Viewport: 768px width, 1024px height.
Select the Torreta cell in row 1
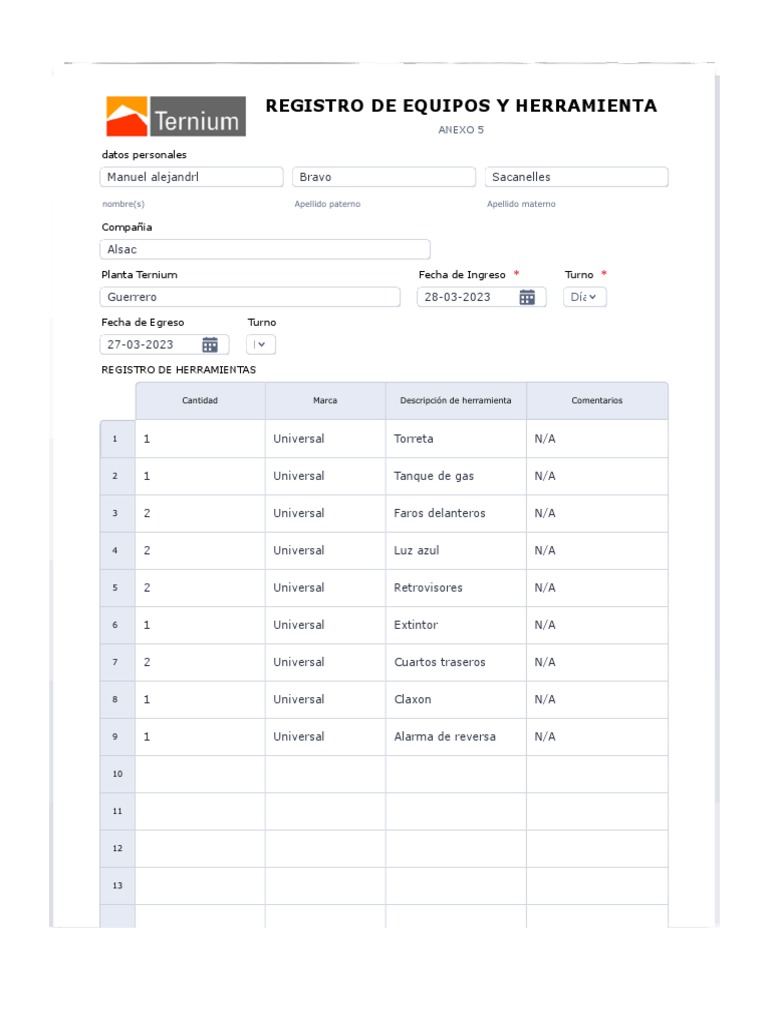tap(456, 439)
